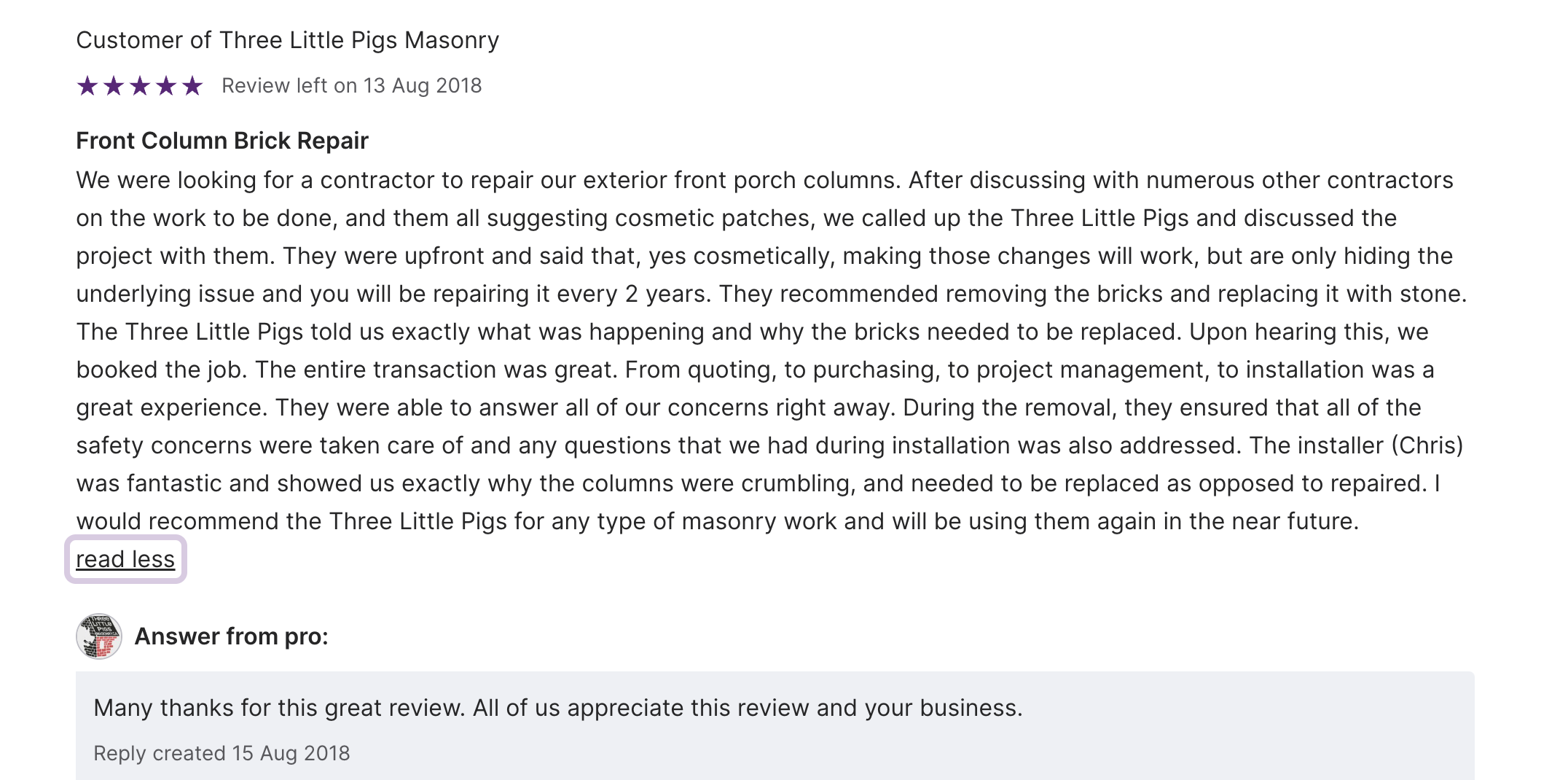1568x780 pixels.
Task: Collapse the review with read less
Action: pos(125,559)
